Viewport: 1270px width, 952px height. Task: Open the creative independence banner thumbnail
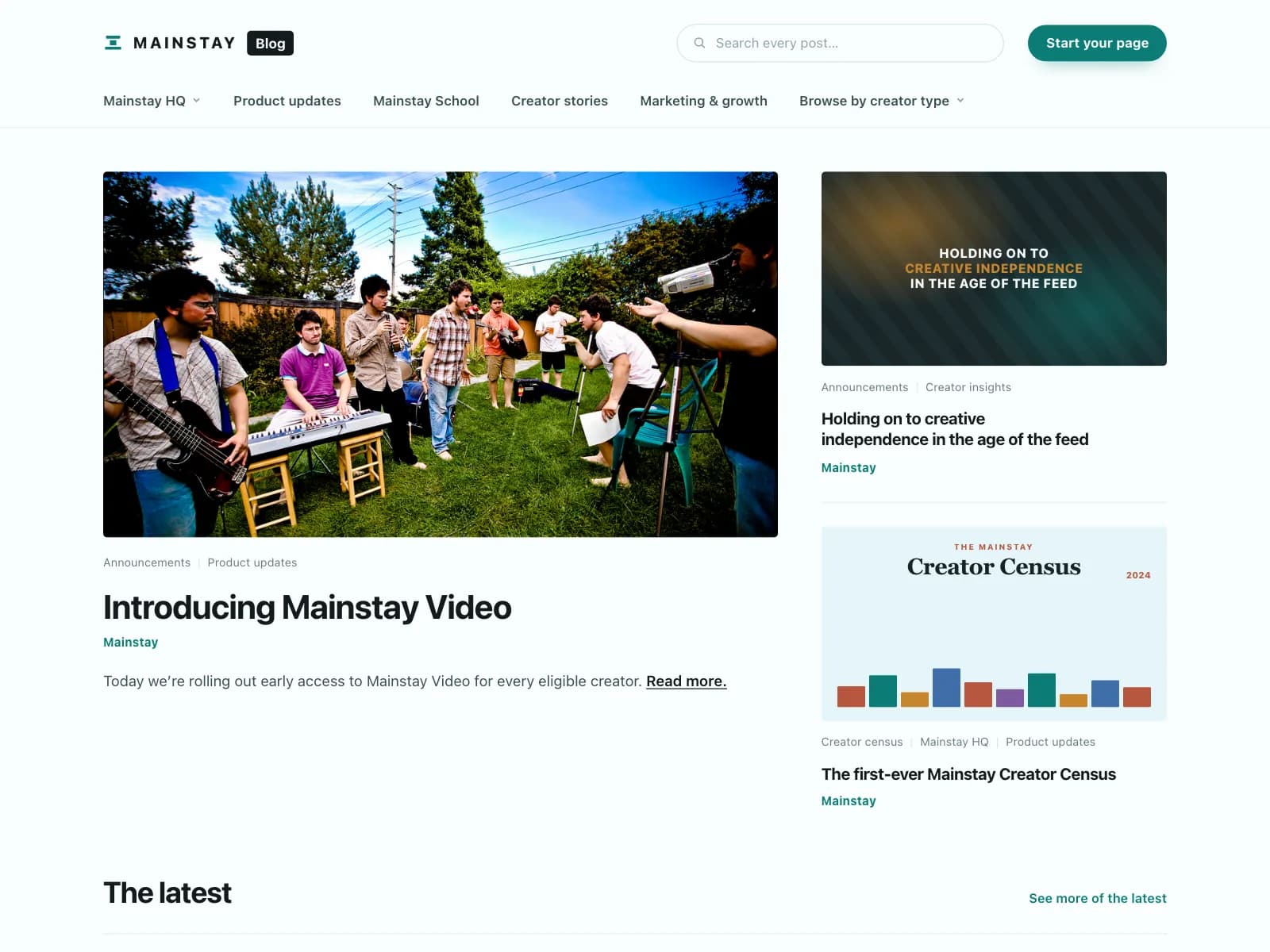(994, 269)
